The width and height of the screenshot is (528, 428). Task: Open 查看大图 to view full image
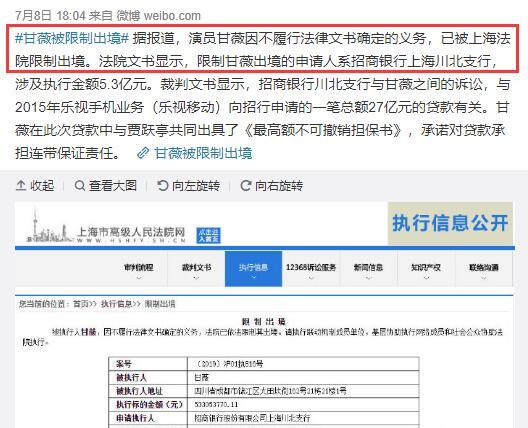tap(106, 186)
